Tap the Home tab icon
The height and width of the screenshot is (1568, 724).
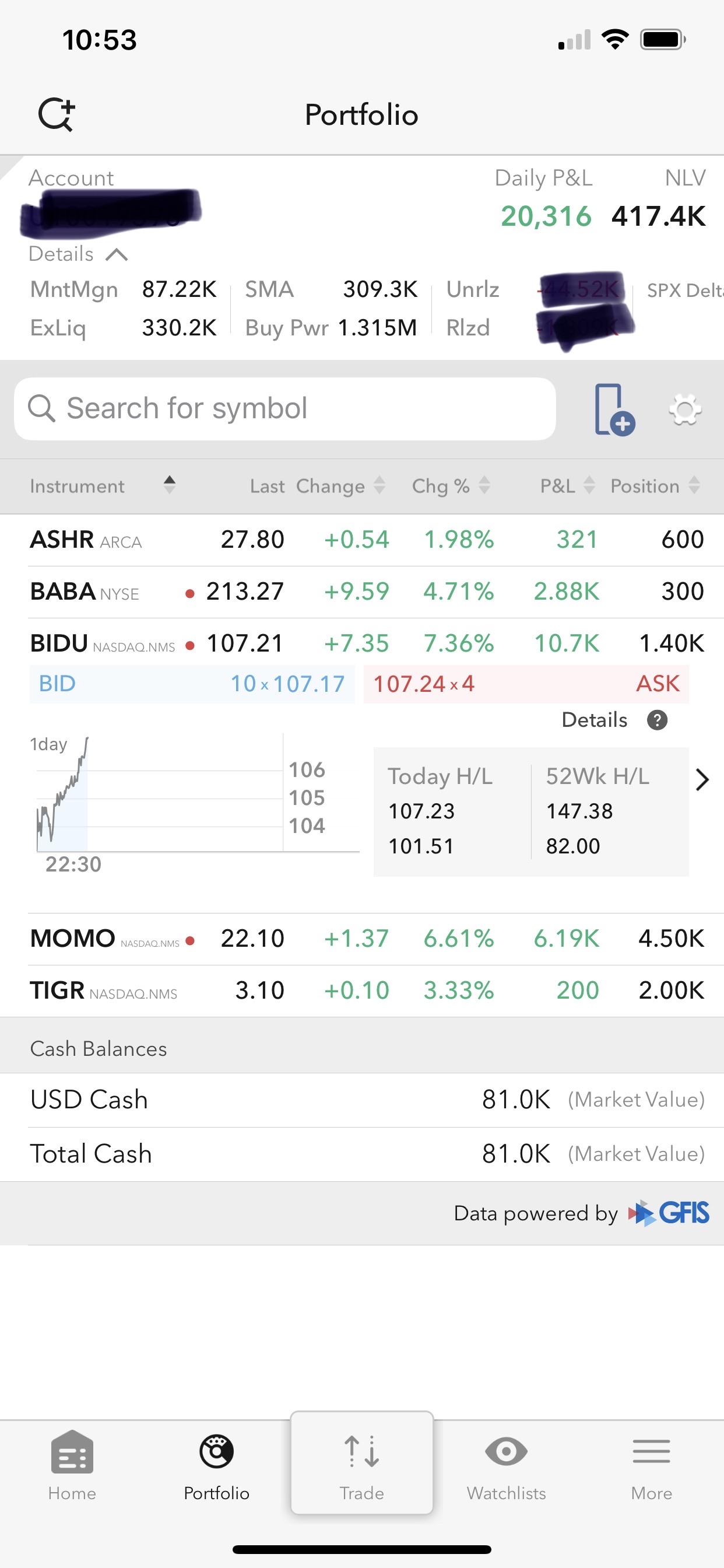point(72,1452)
